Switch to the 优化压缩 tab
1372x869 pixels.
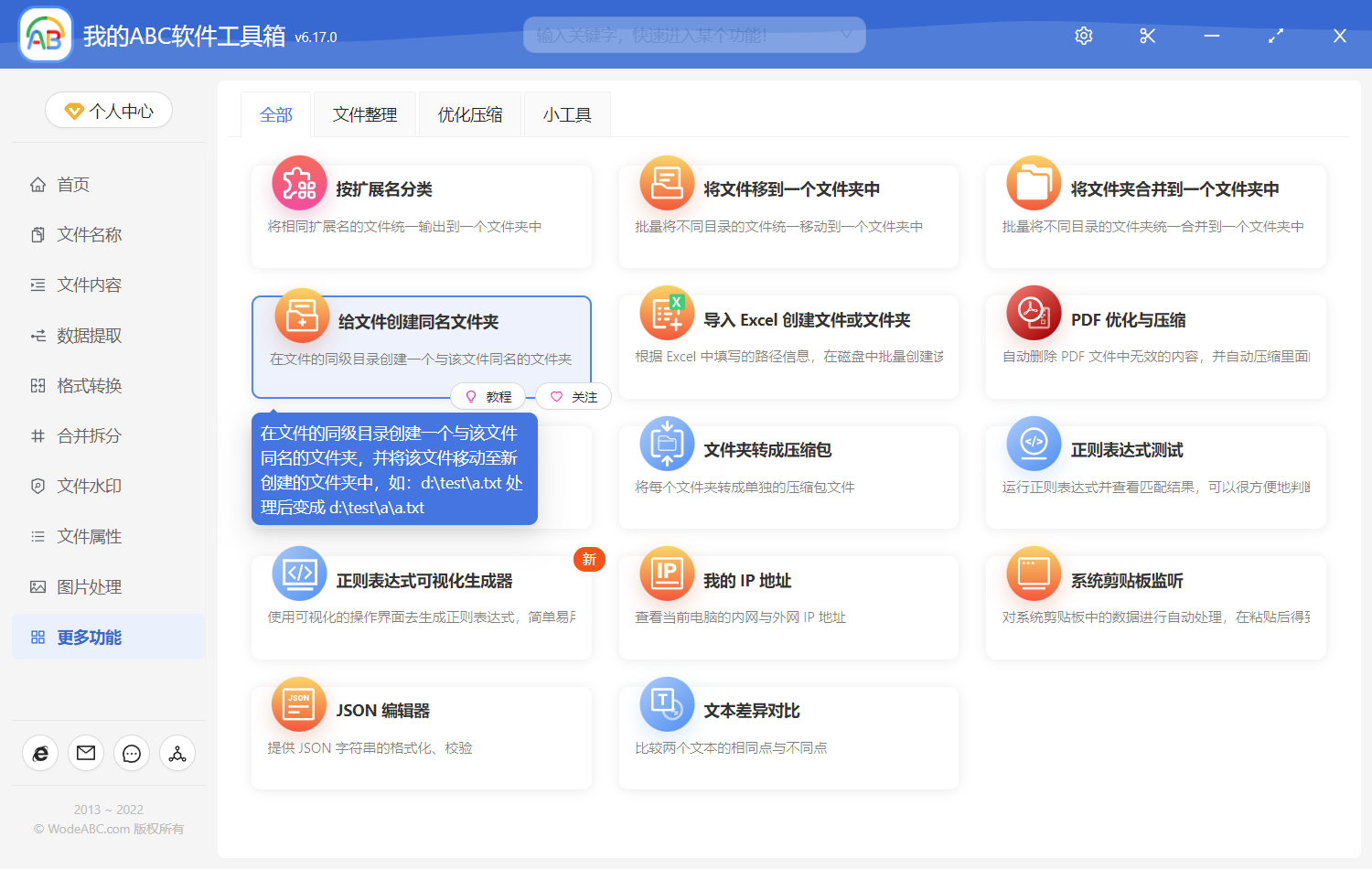[469, 113]
